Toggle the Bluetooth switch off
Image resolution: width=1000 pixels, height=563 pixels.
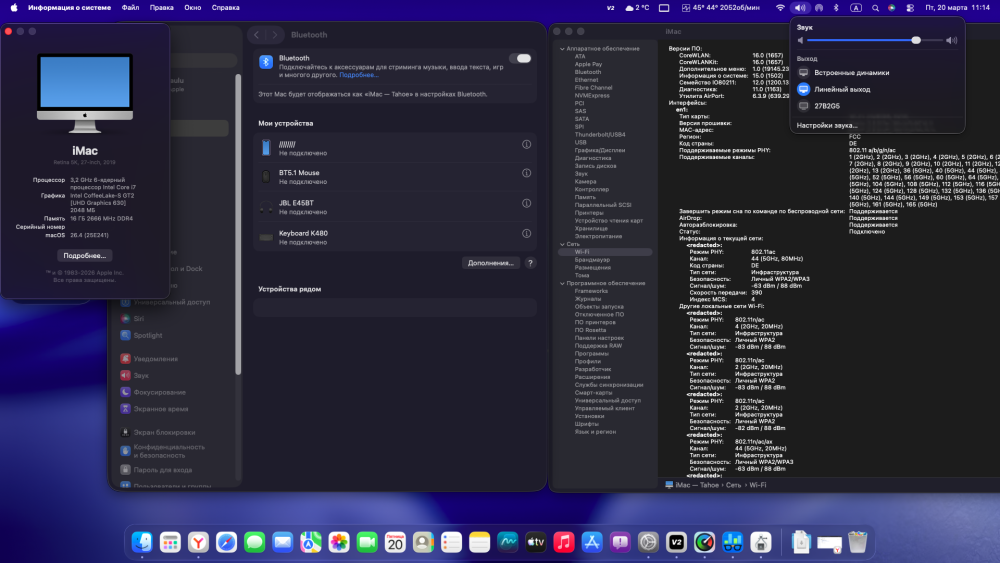pos(520,58)
